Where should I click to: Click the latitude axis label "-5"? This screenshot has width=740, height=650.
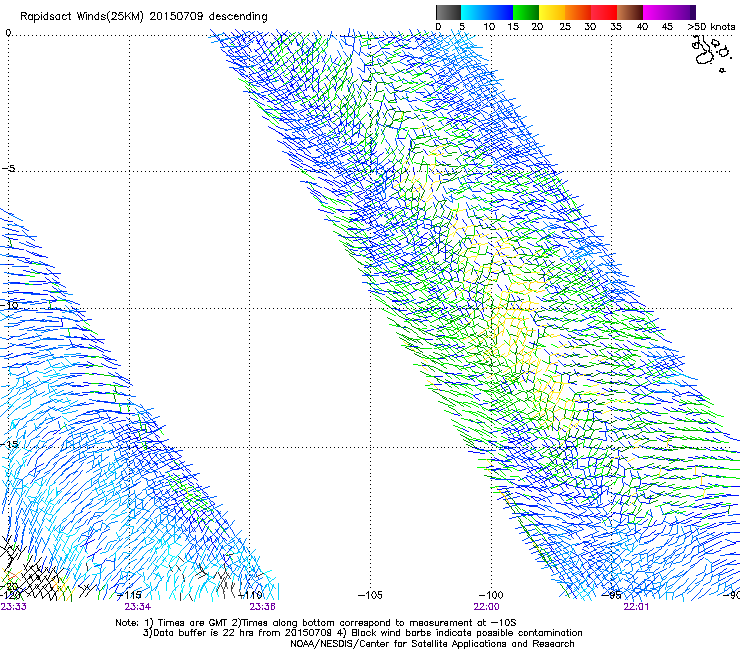pyautogui.click(x=9, y=168)
